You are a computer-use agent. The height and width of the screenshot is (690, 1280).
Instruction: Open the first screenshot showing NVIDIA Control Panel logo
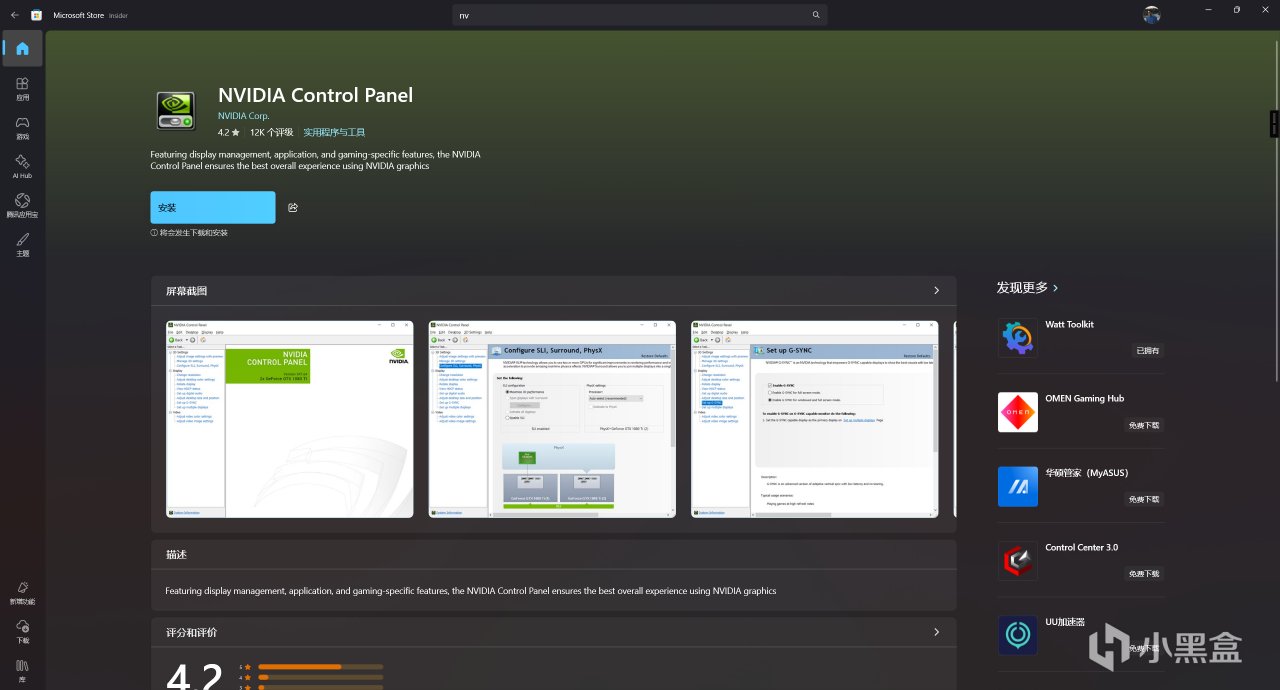tap(289, 419)
